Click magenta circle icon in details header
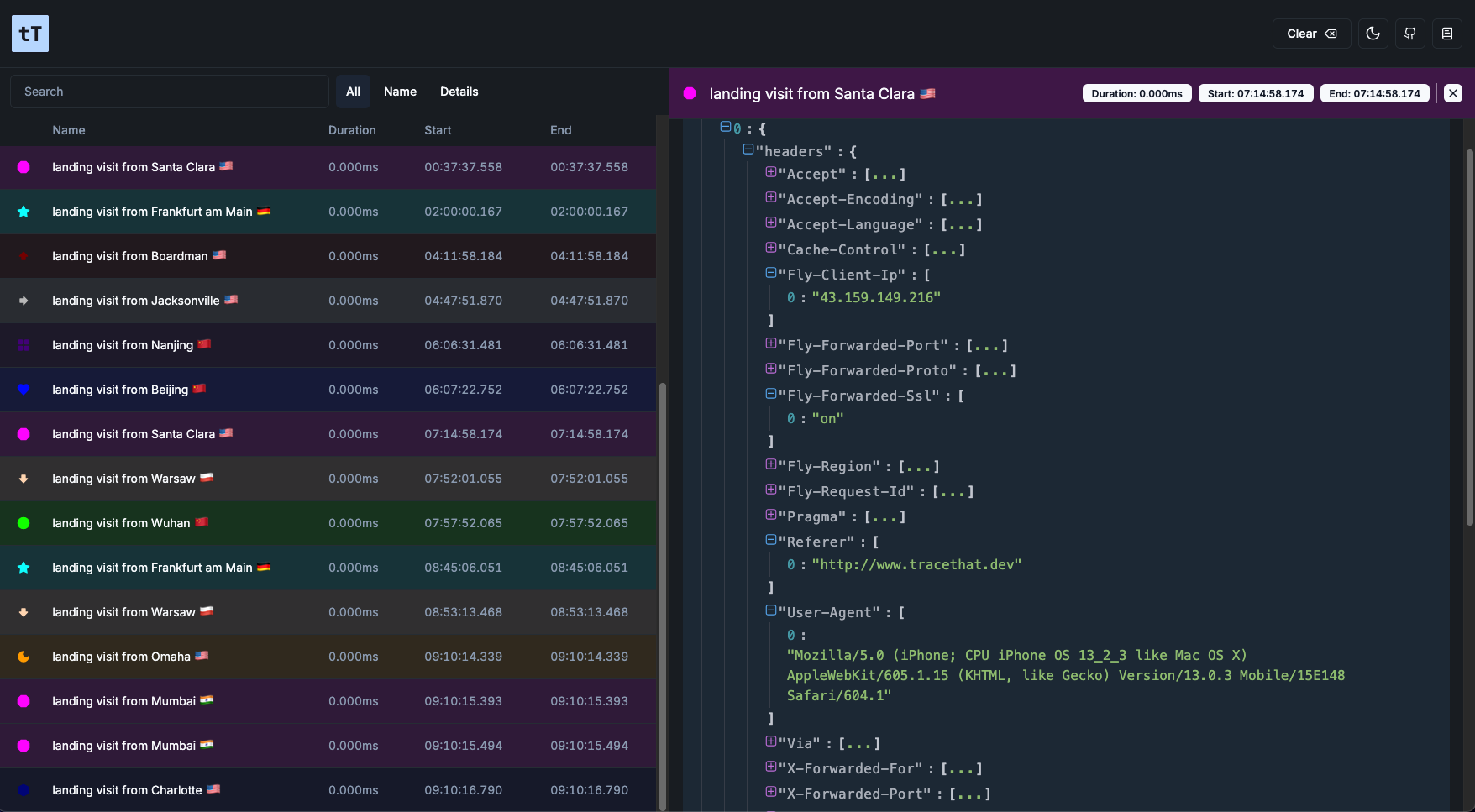1475x812 pixels. 690,93
